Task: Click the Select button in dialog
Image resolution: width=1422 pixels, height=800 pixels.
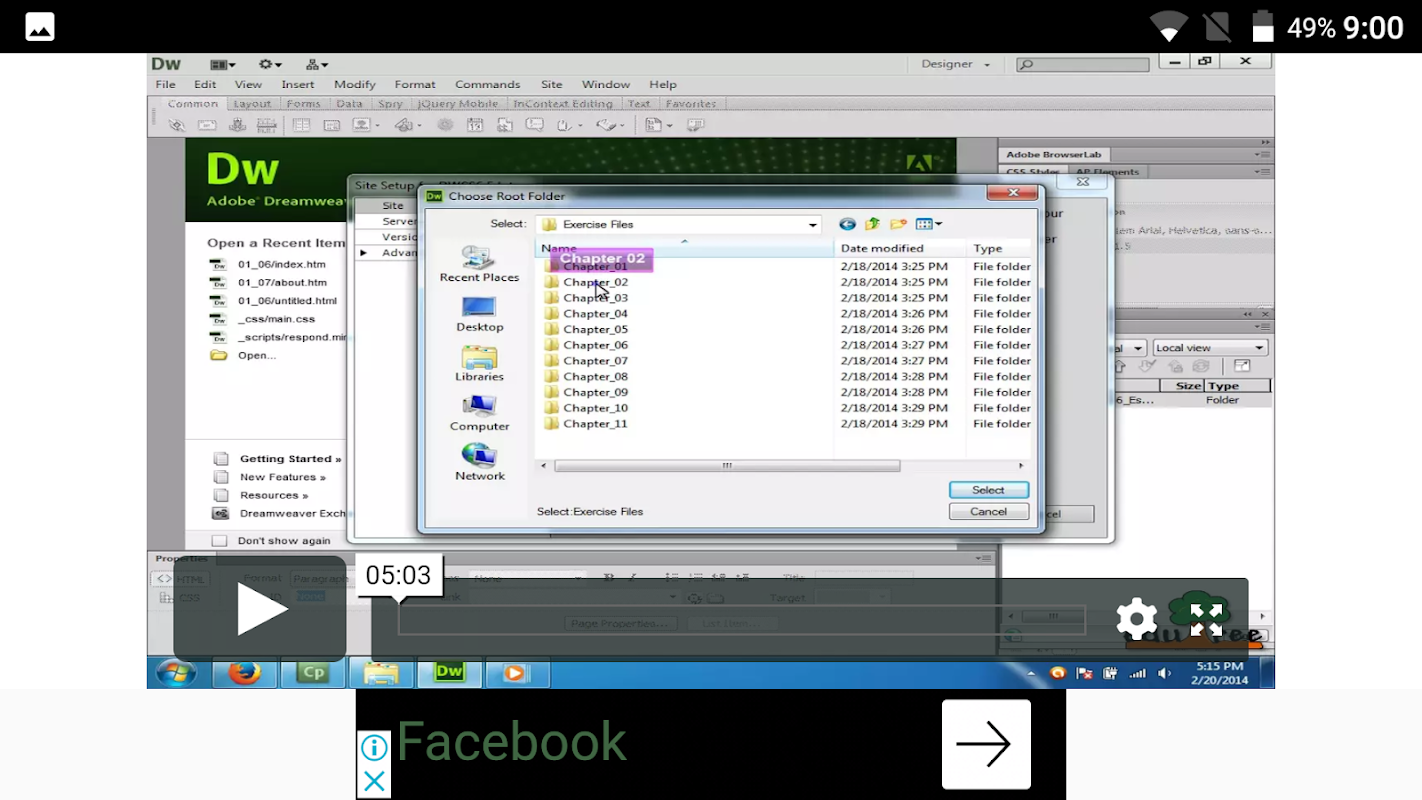Action: (x=988, y=490)
